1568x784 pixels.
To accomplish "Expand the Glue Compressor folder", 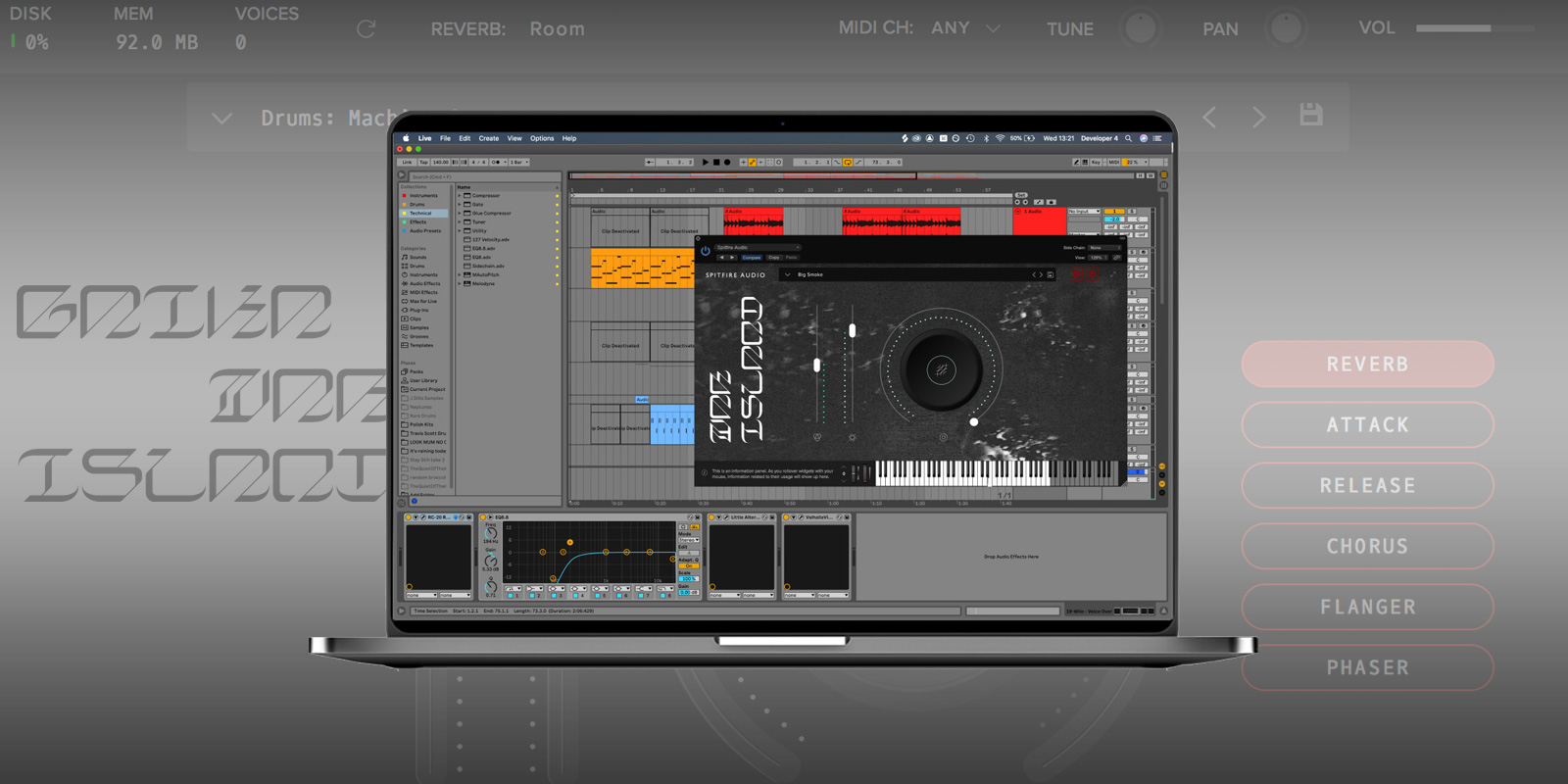I will (x=459, y=214).
